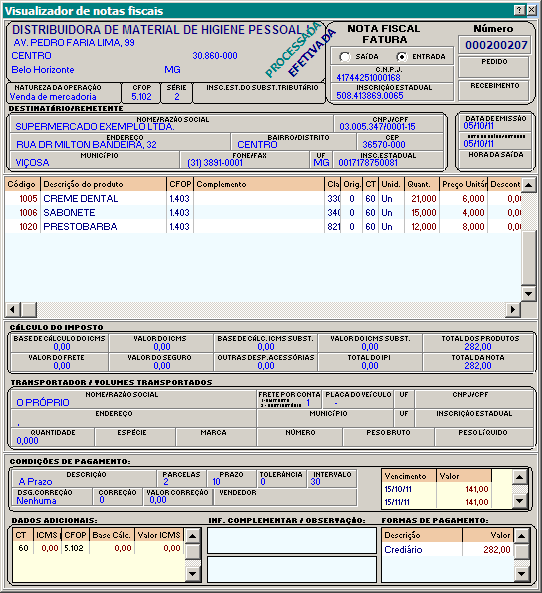
Task: Click product grid scroll right arrow
Action: (x=513, y=309)
